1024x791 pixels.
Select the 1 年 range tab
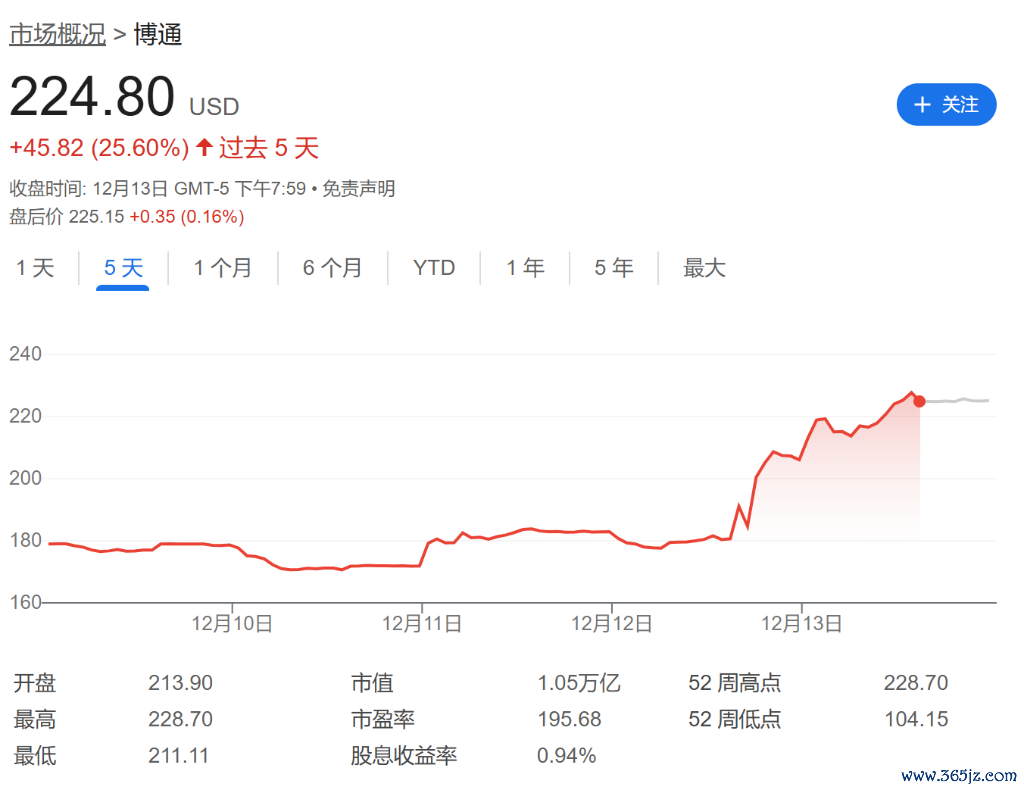pos(525,268)
